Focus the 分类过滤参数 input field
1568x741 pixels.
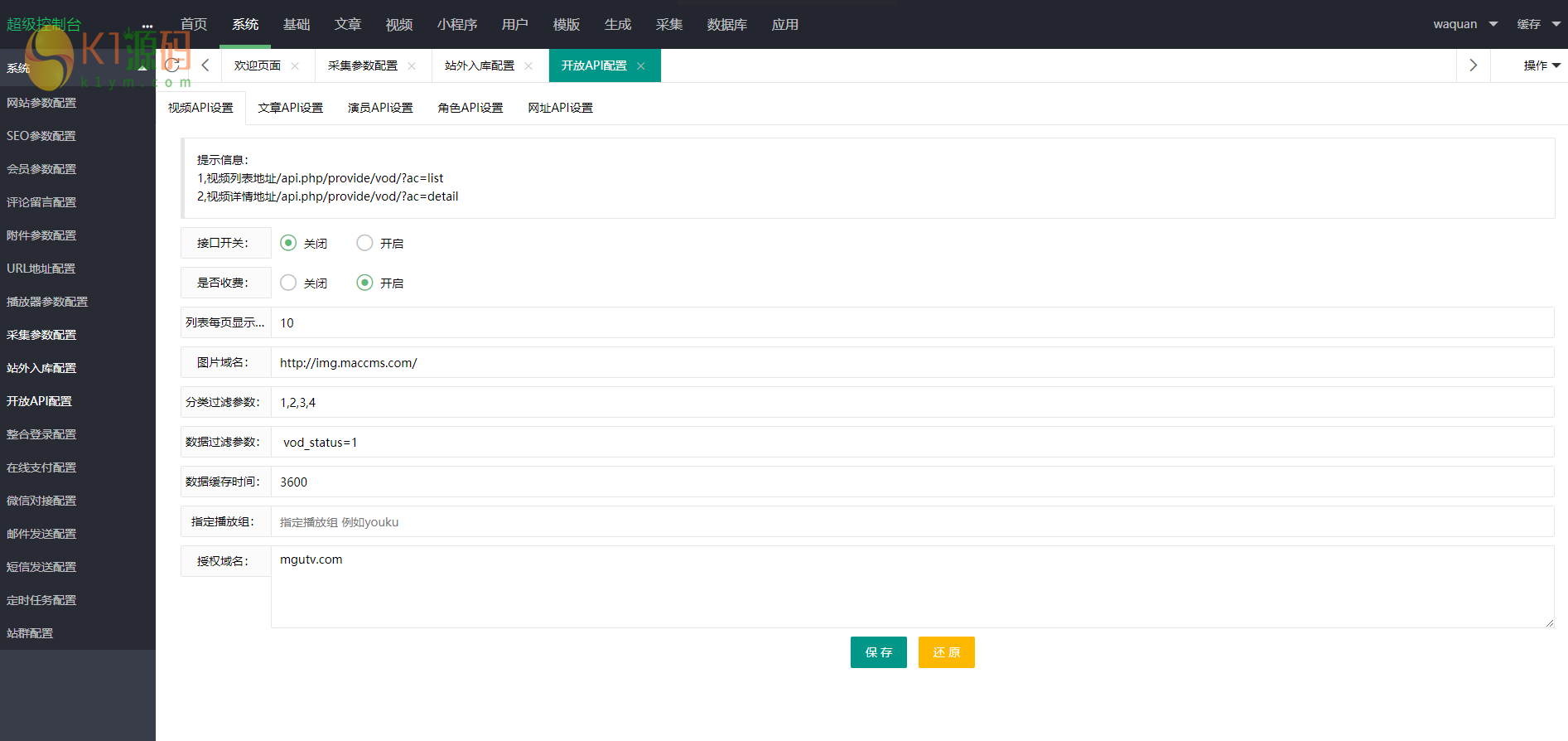(x=913, y=402)
